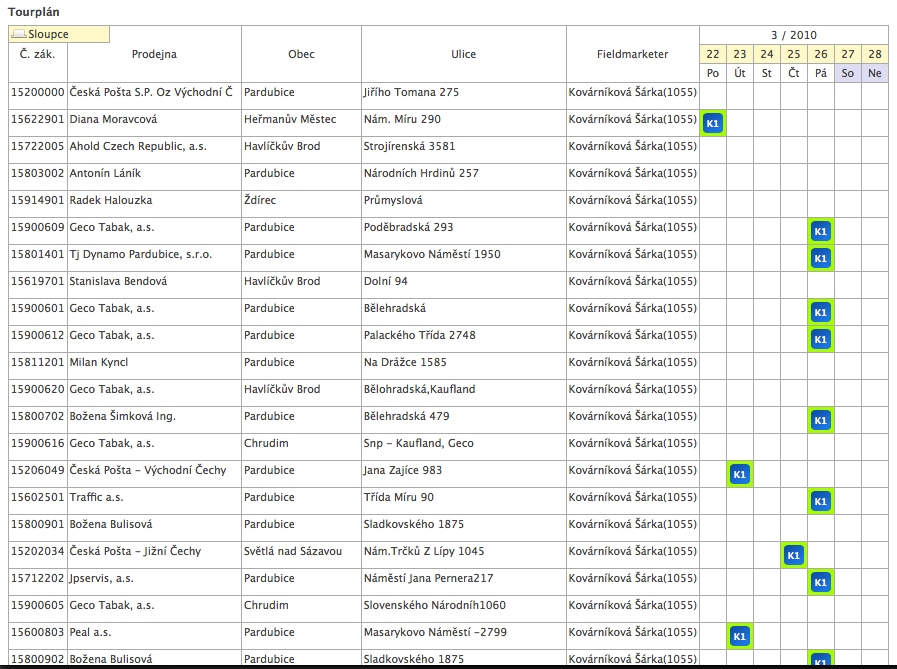
Task: Click street Třída Míru 90
Action: [x=399, y=497]
